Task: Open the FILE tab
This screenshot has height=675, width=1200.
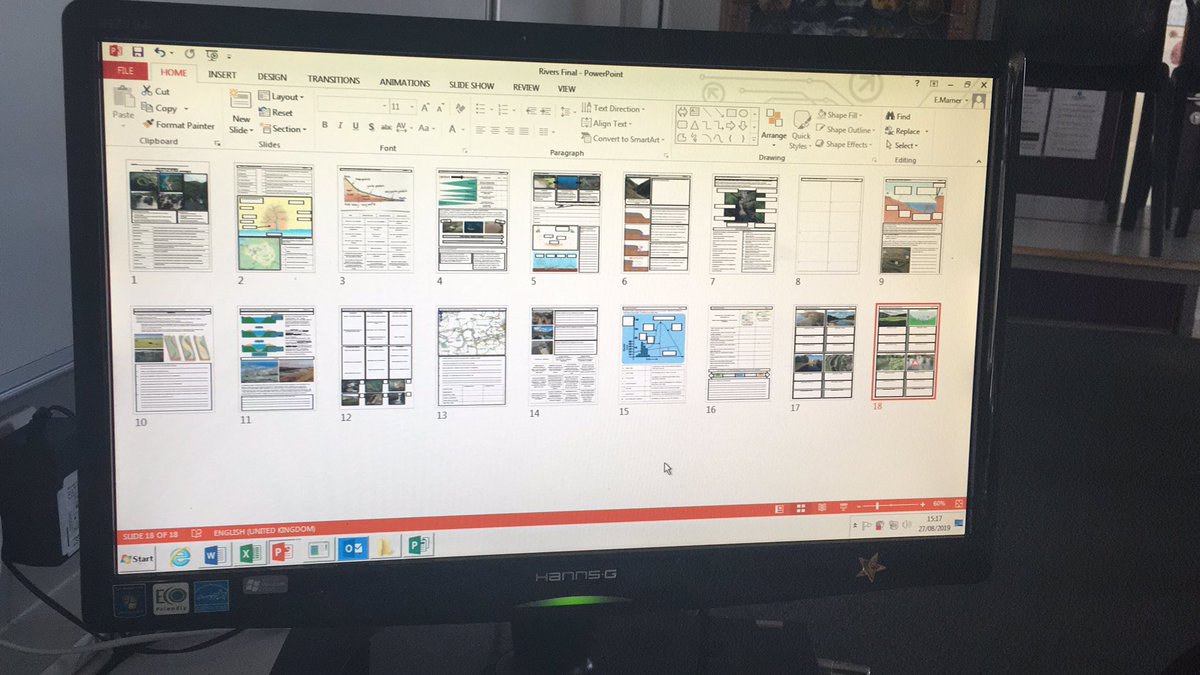Action: coord(125,71)
